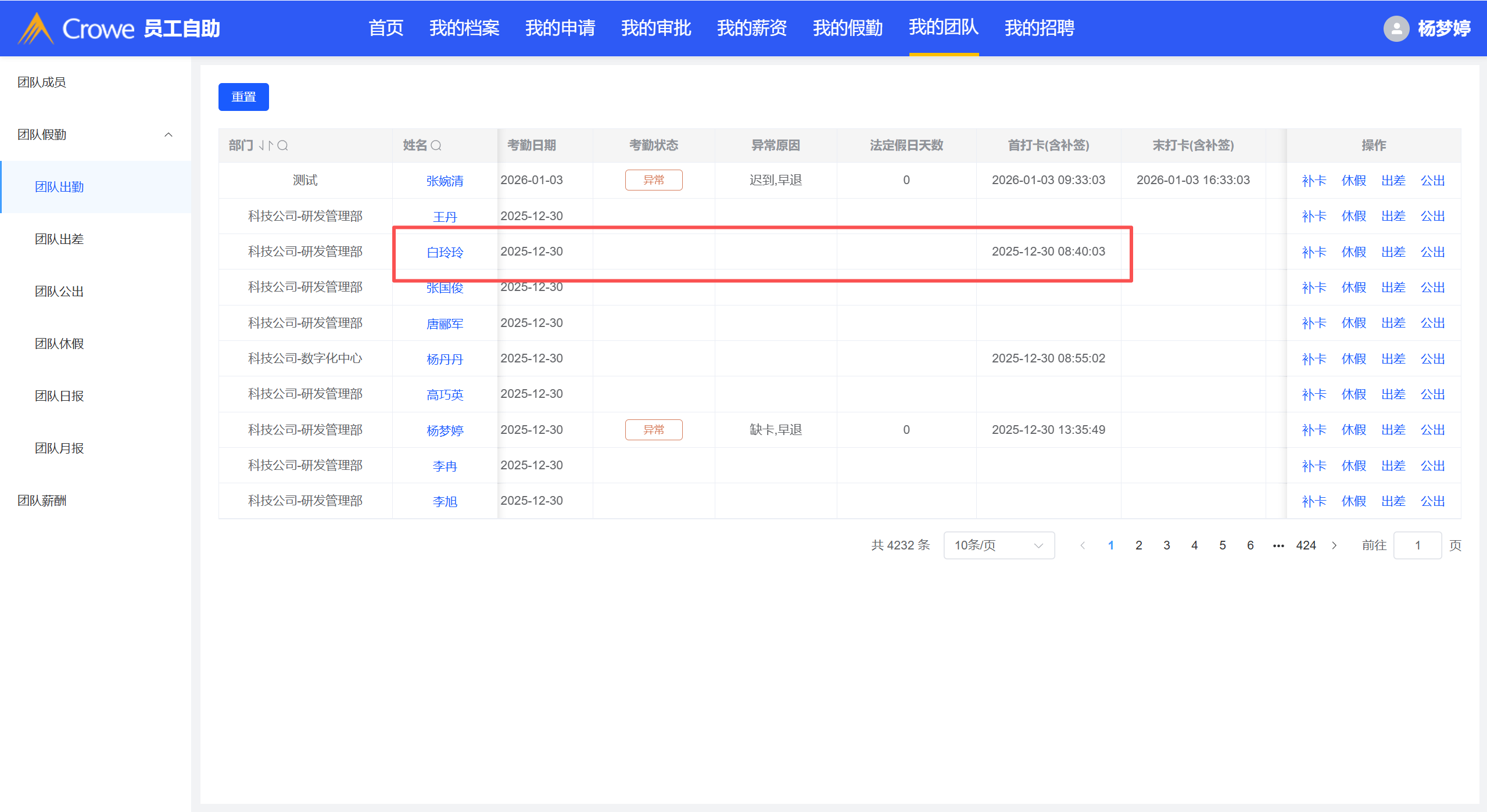1487x812 pixels.
Task: Open employee 白玲玲 name link
Action: [445, 252]
